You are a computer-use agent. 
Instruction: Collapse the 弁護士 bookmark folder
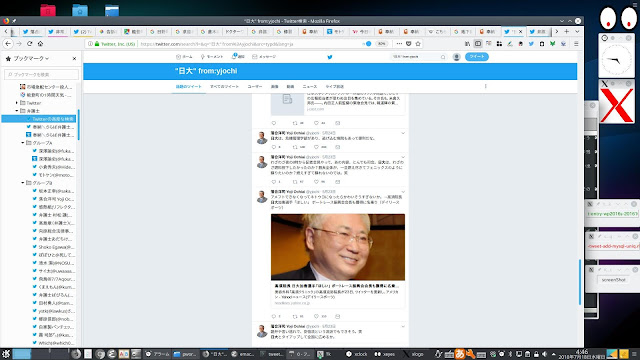[17, 111]
